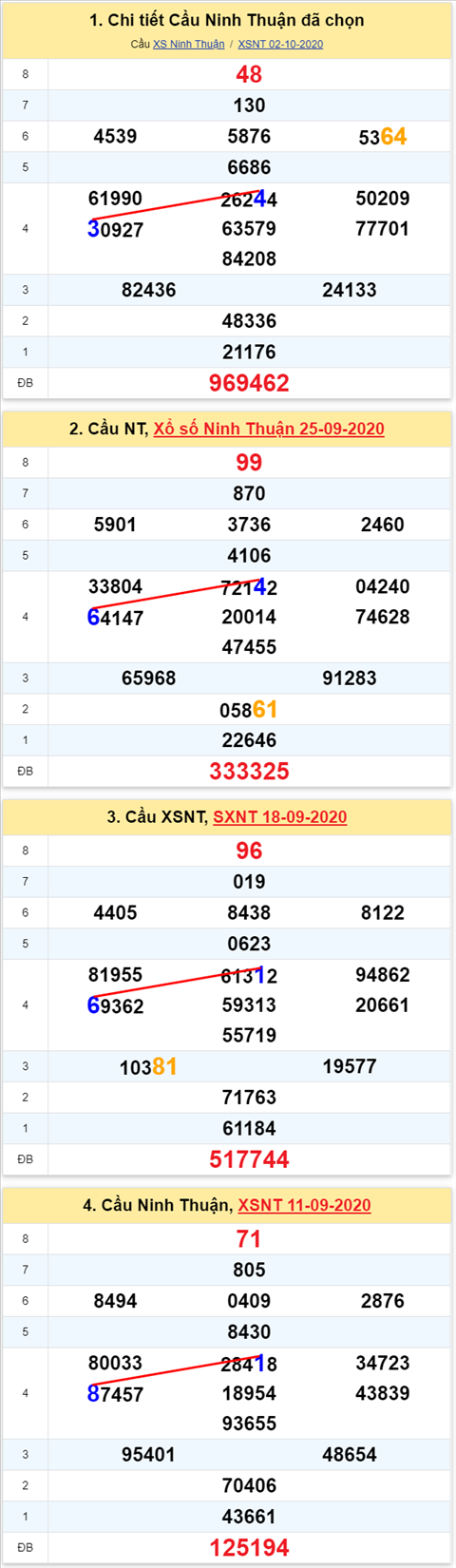Viewport: 456px width, 1568px height.
Task: Open the SXNT 18-09-2020 link
Action: point(280,817)
